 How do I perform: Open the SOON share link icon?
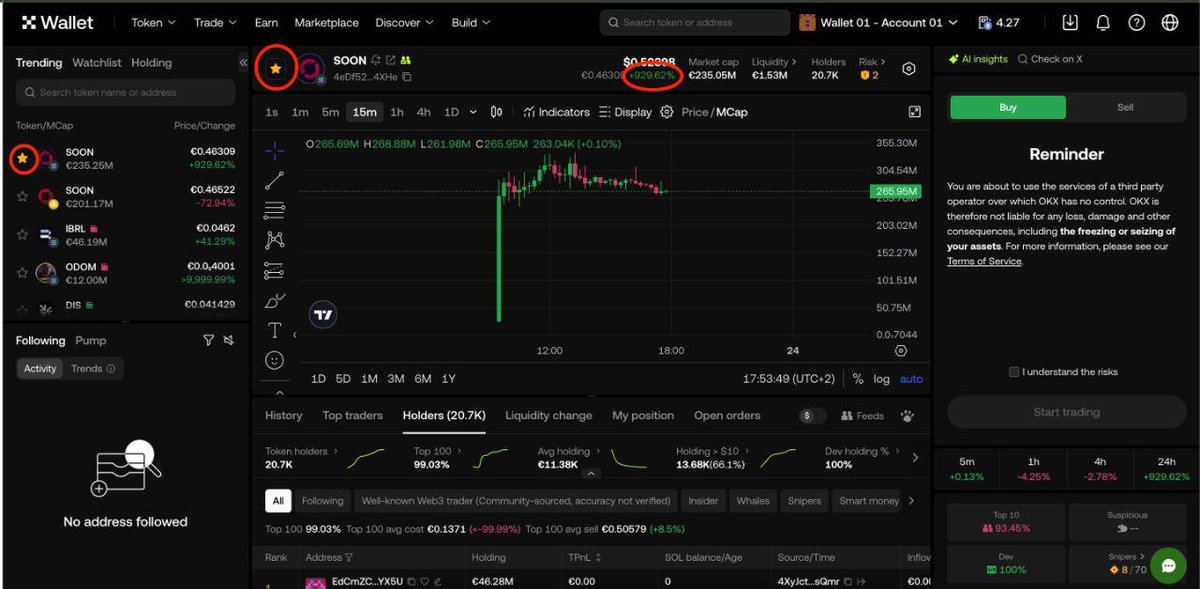[391, 61]
